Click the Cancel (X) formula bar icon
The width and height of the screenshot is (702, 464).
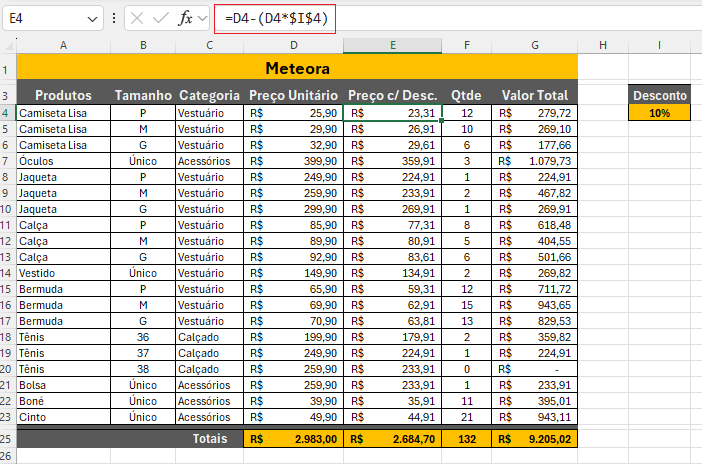pyautogui.click(x=137, y=18)
